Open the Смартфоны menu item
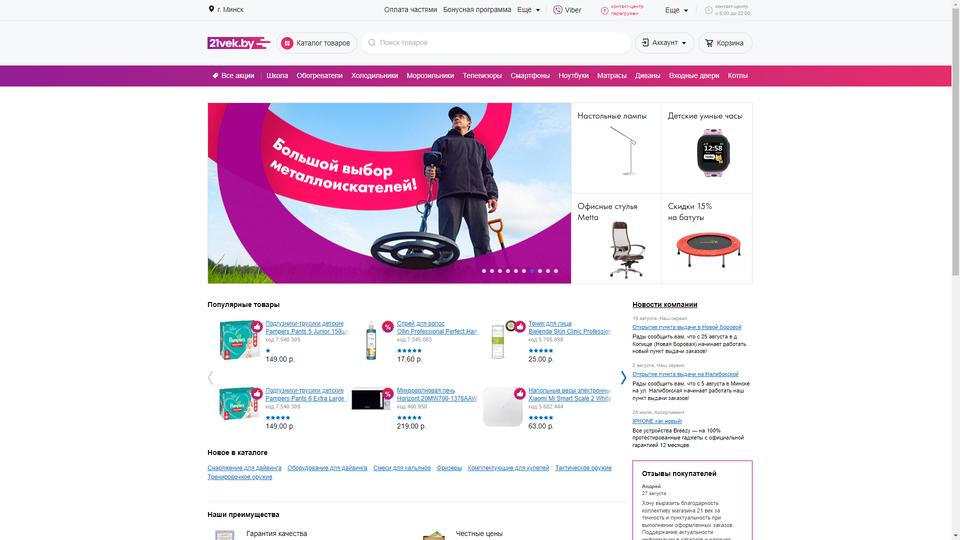 click(x=530, y=76)
